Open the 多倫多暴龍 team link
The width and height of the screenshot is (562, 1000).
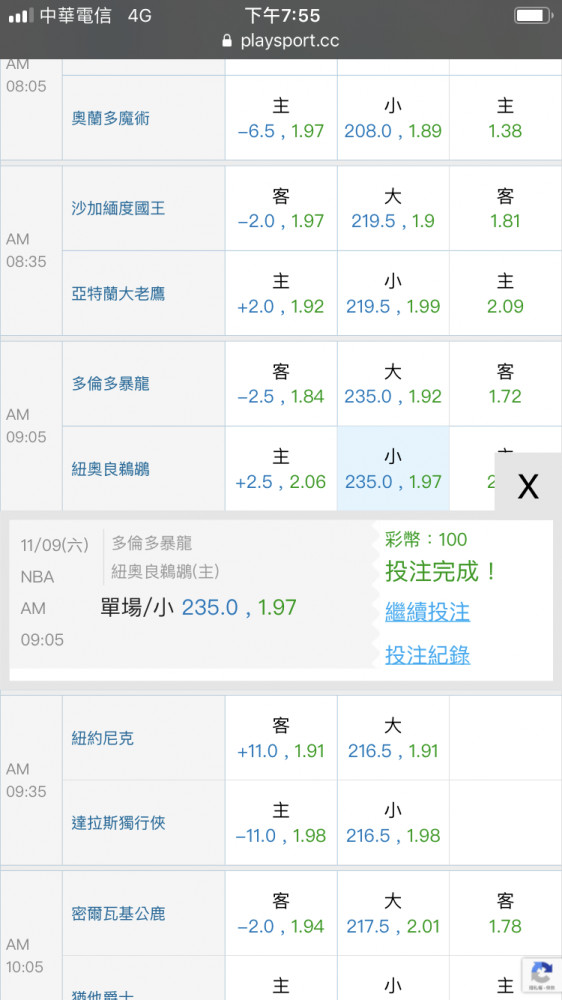[110, 385]
